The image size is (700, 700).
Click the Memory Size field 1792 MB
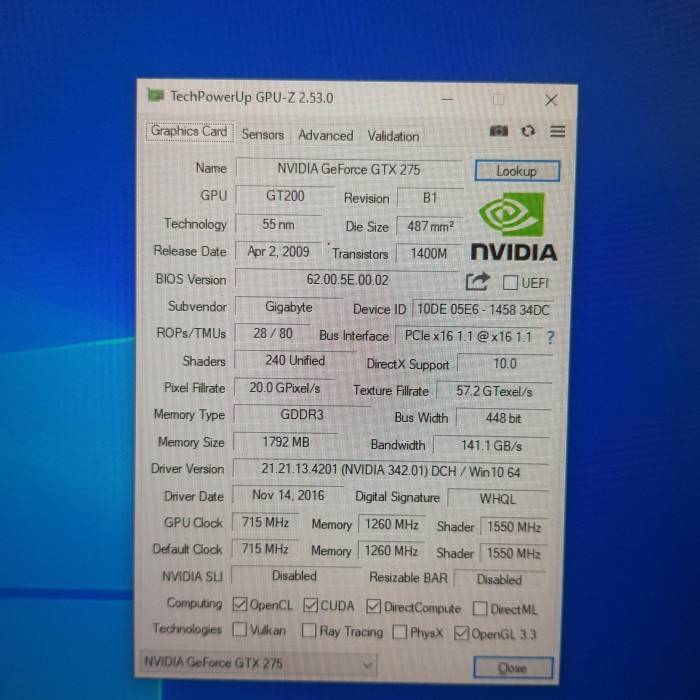pyautogui.click(x=285, y=442)
